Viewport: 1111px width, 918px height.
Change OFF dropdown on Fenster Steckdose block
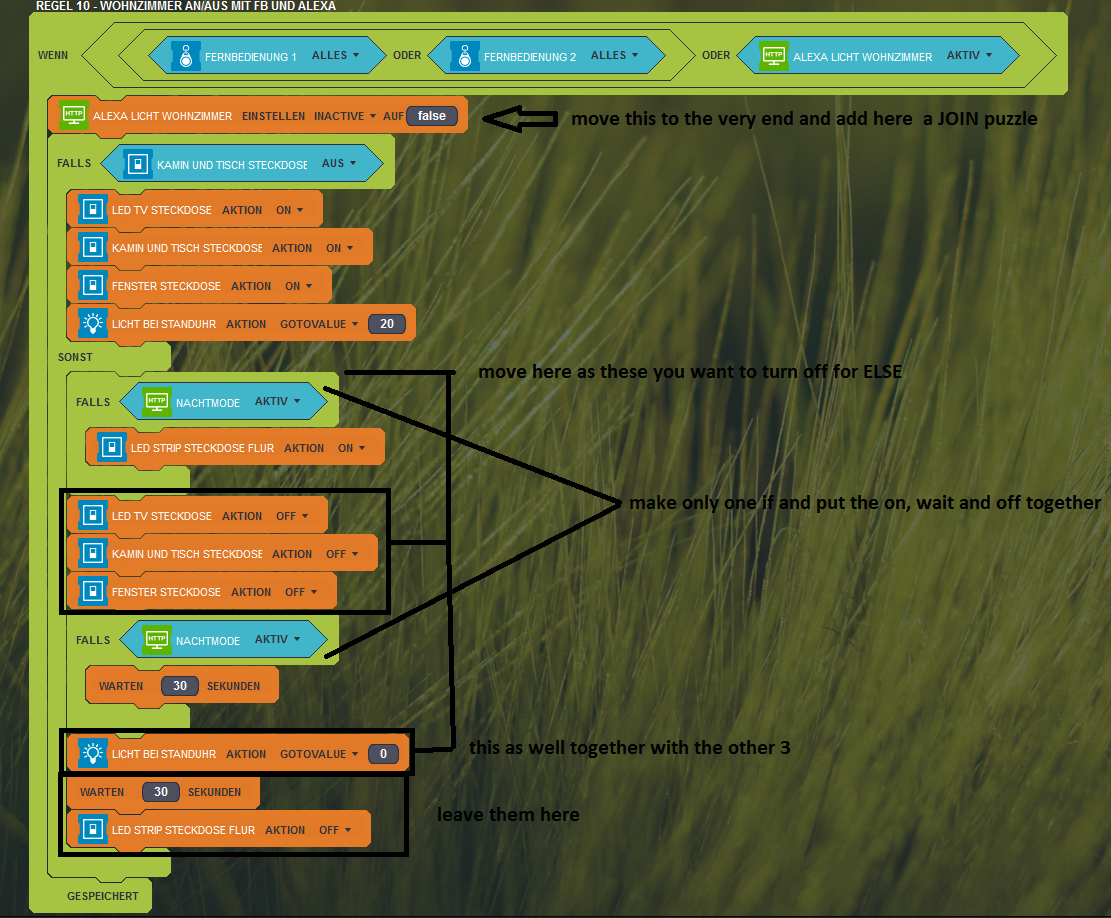tap(300, 592)
